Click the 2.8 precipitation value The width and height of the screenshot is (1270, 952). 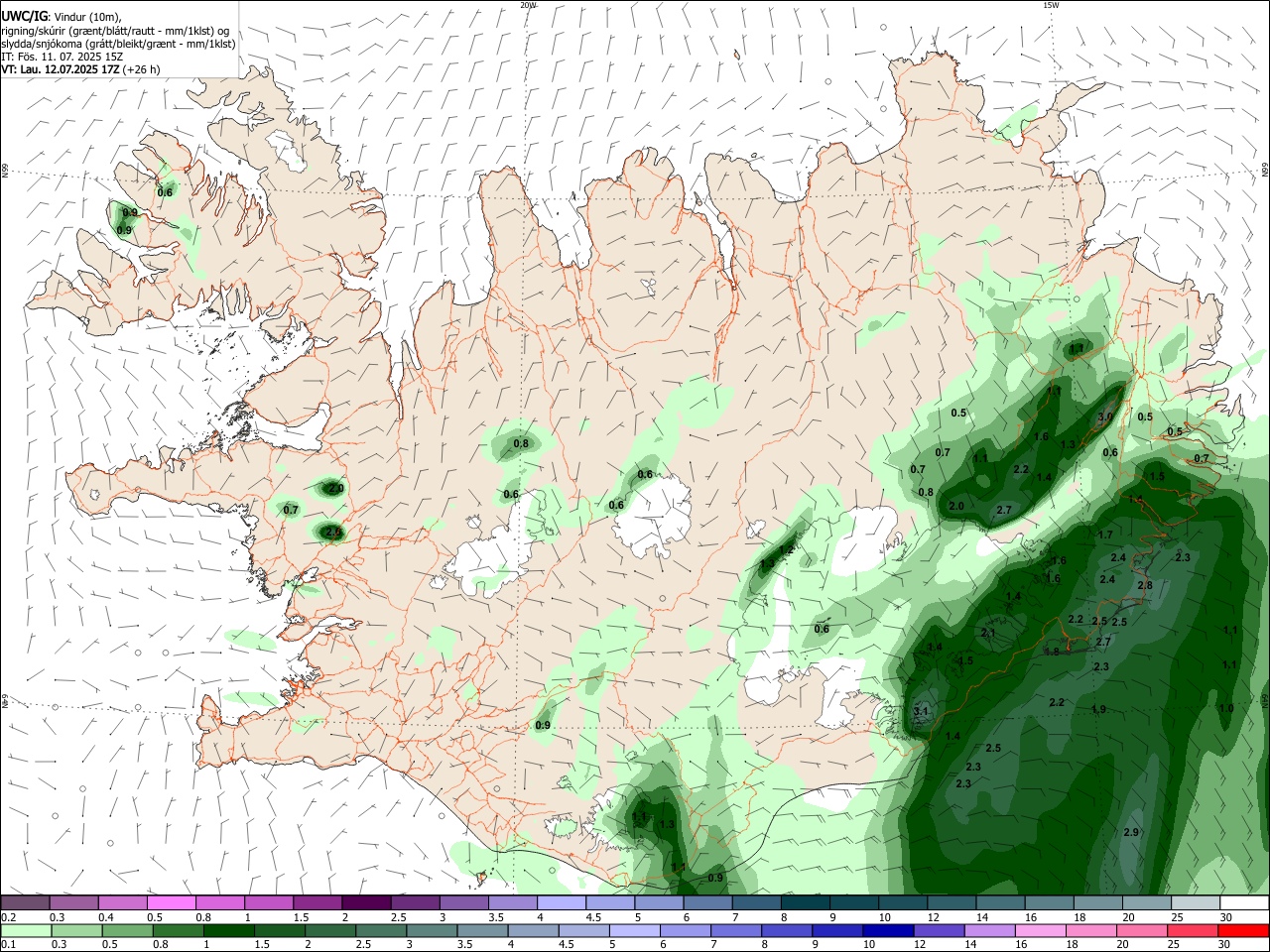pos(1145,585)
